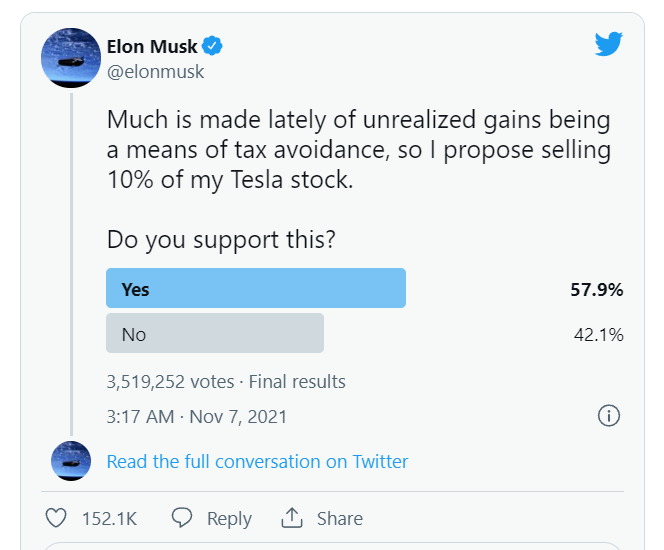Click the Twitter bird logo
The image size is (664, 550).
tap(608, 45)
